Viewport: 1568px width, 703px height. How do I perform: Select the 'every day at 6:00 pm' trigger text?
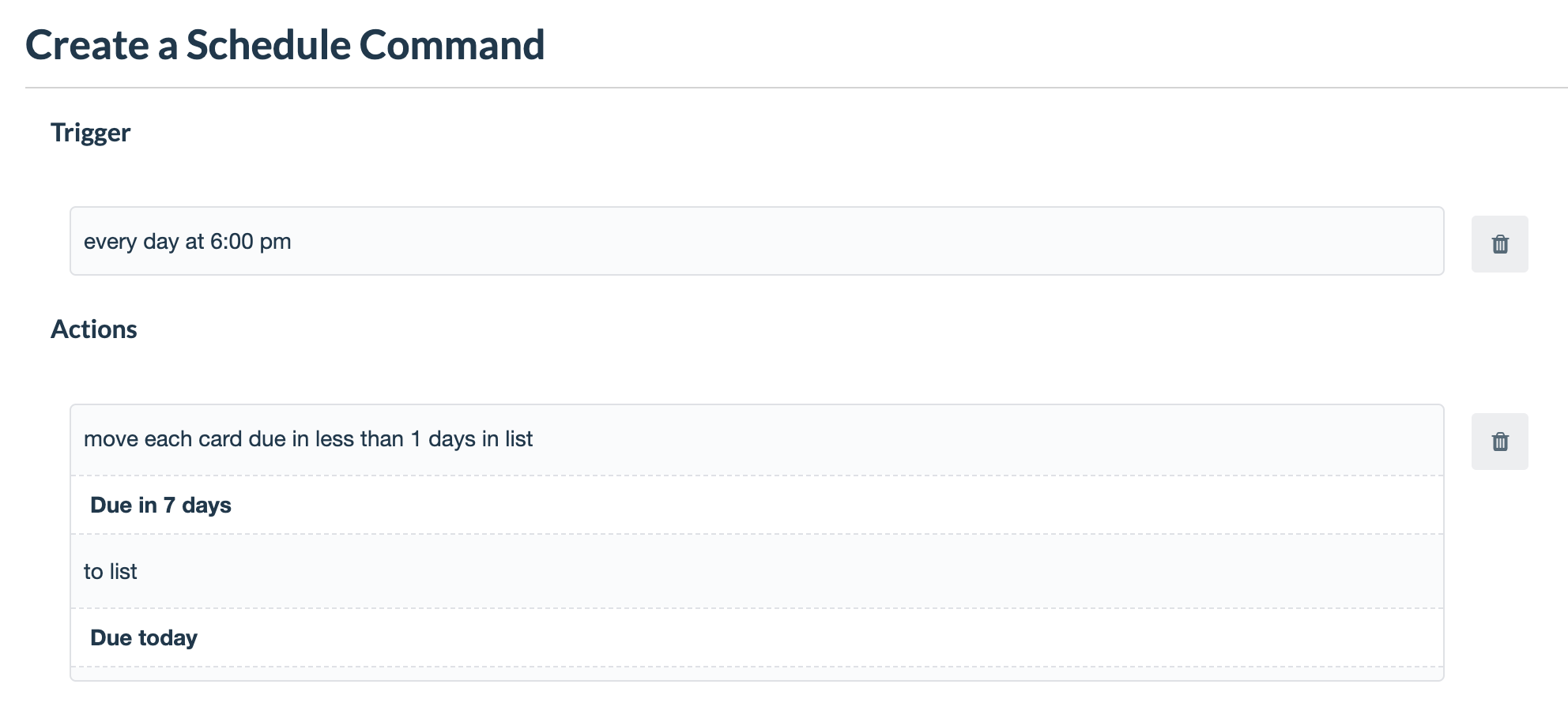187,242
